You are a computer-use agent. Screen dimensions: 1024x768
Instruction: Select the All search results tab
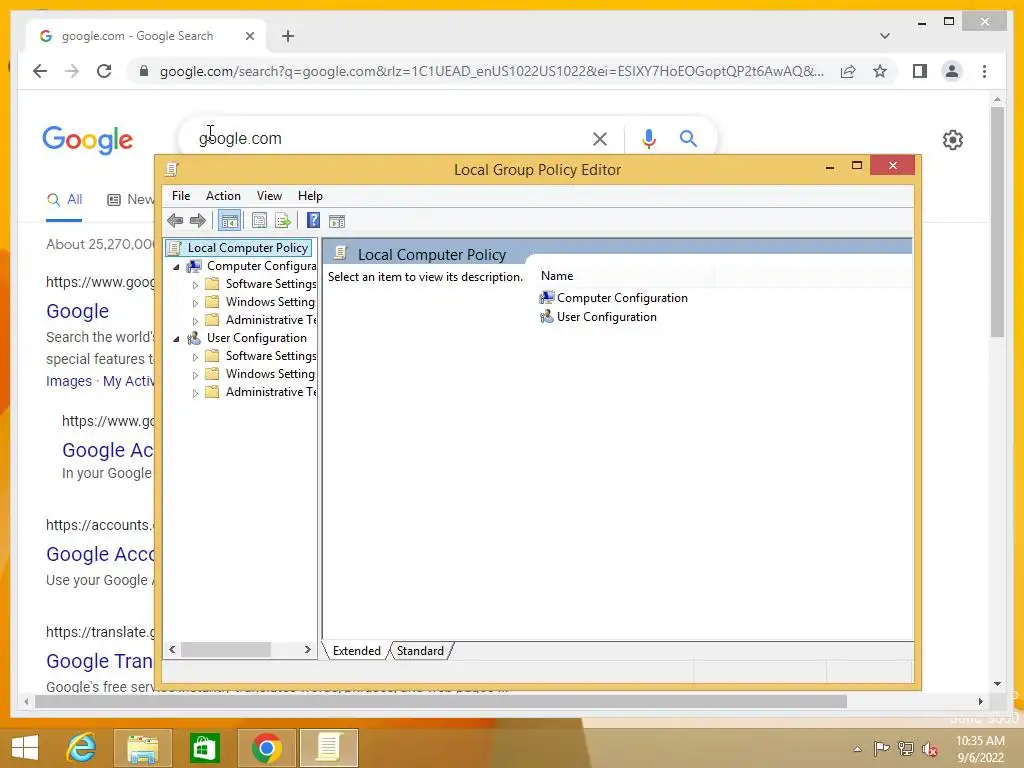65,200
